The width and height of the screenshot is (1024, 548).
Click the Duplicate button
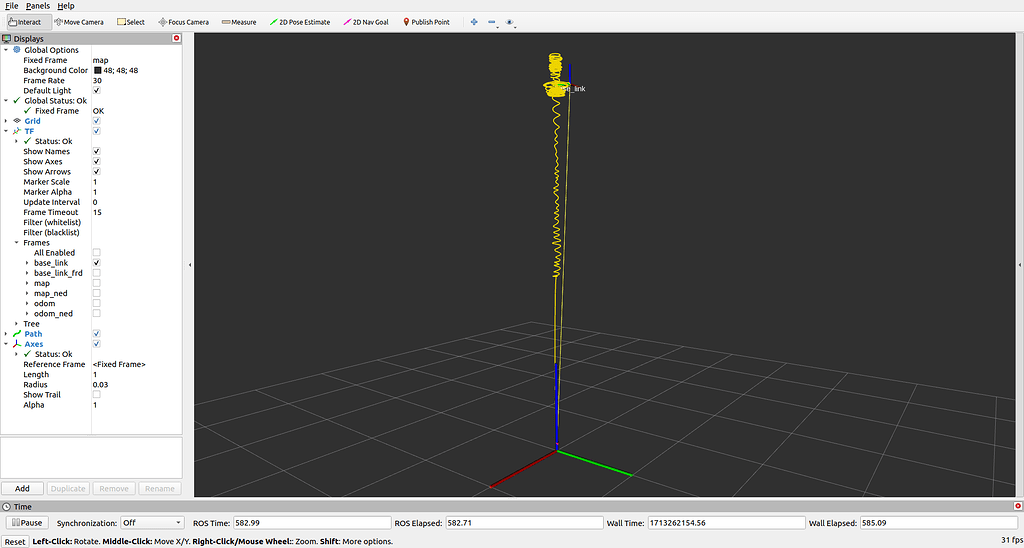pyautogui.click(x=68, y=489)
